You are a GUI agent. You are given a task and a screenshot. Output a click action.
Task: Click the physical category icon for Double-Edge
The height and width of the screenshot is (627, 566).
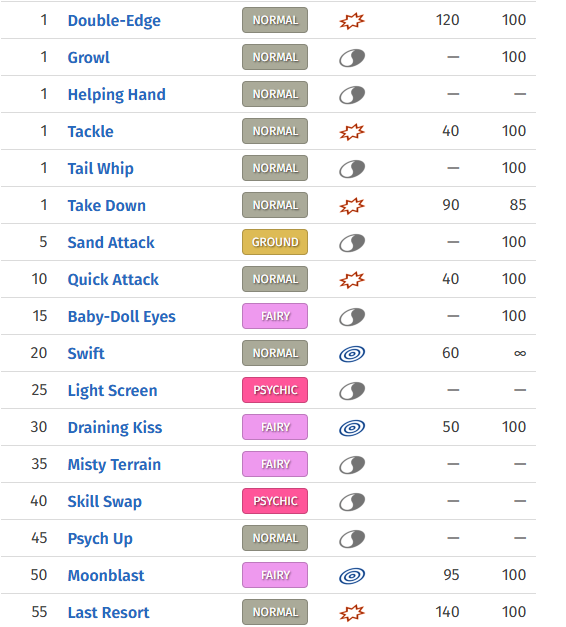[352, 20]
